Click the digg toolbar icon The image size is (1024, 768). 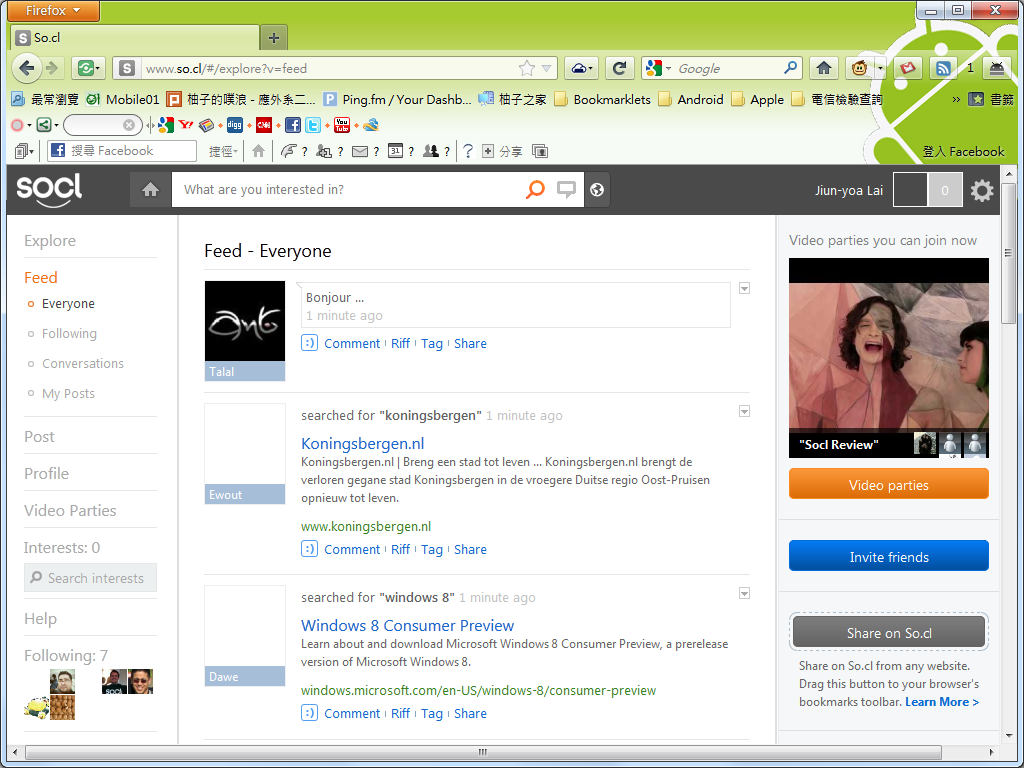[235, 125]
